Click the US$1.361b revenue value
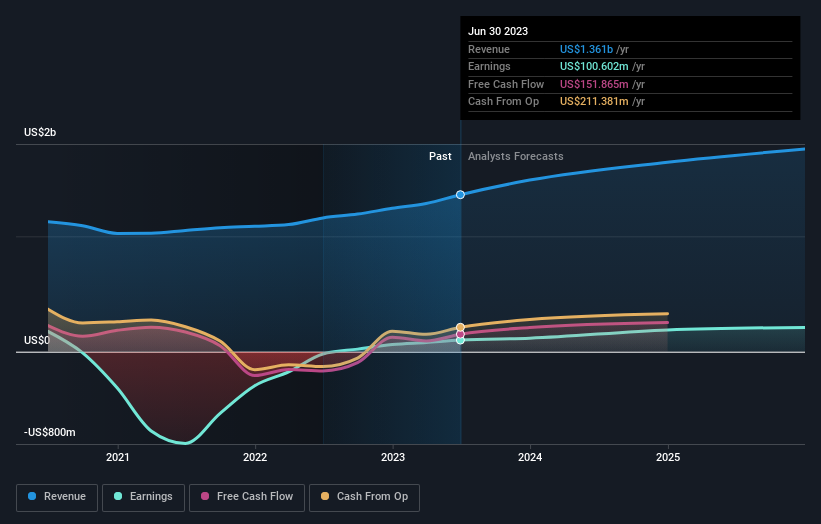 586,49
